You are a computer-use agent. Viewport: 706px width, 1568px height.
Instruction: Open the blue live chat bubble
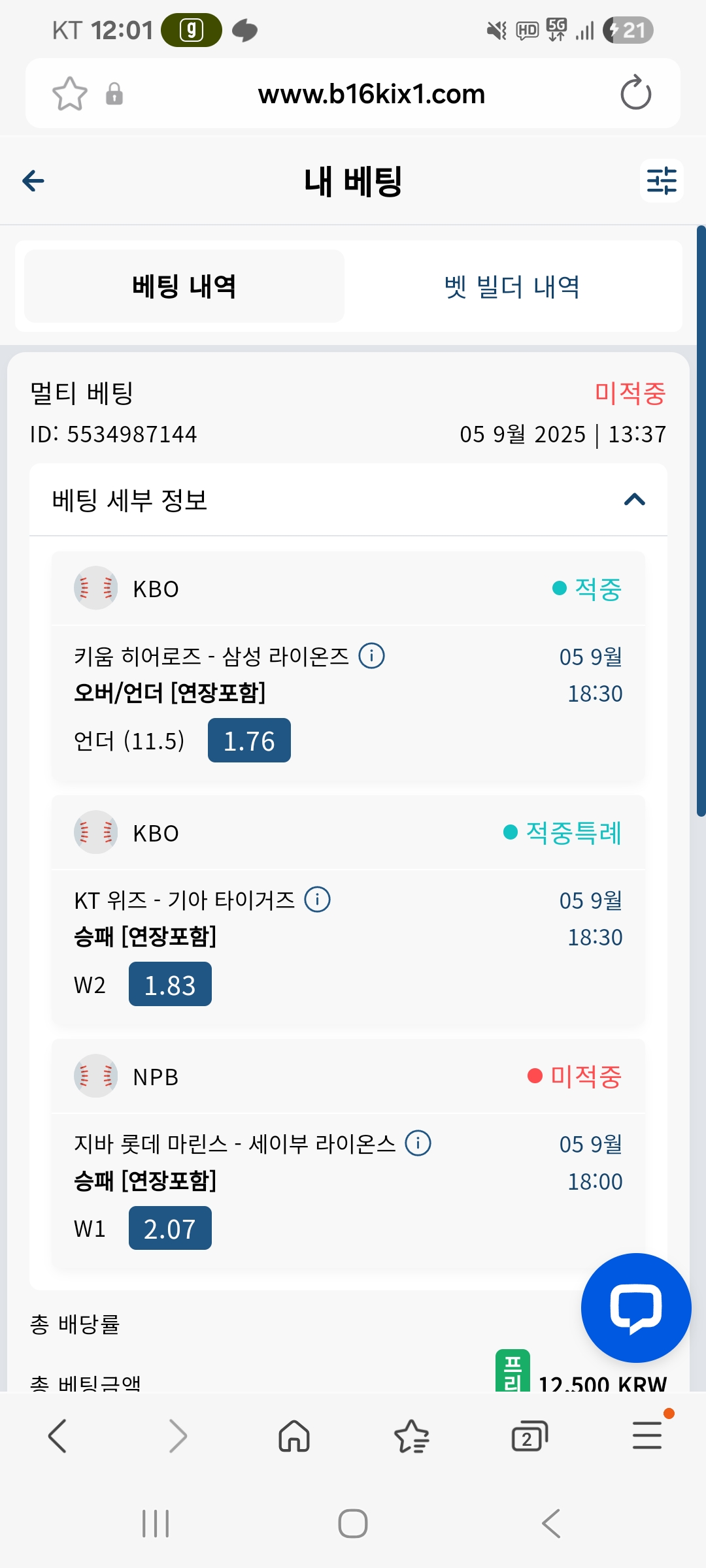[636, 1308]
